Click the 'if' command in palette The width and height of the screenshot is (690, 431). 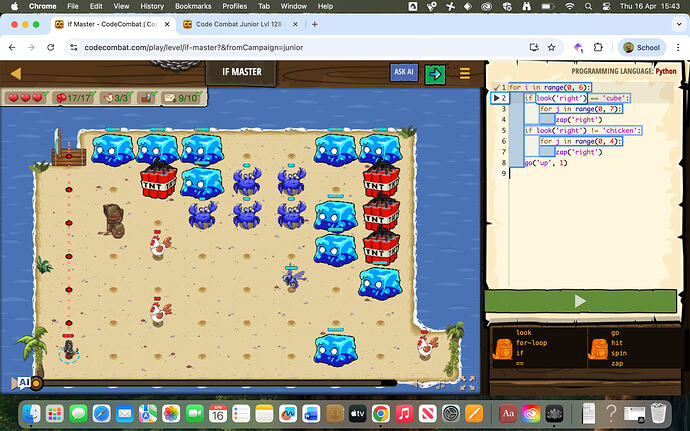pyautogui.click(x=520, y=353)
